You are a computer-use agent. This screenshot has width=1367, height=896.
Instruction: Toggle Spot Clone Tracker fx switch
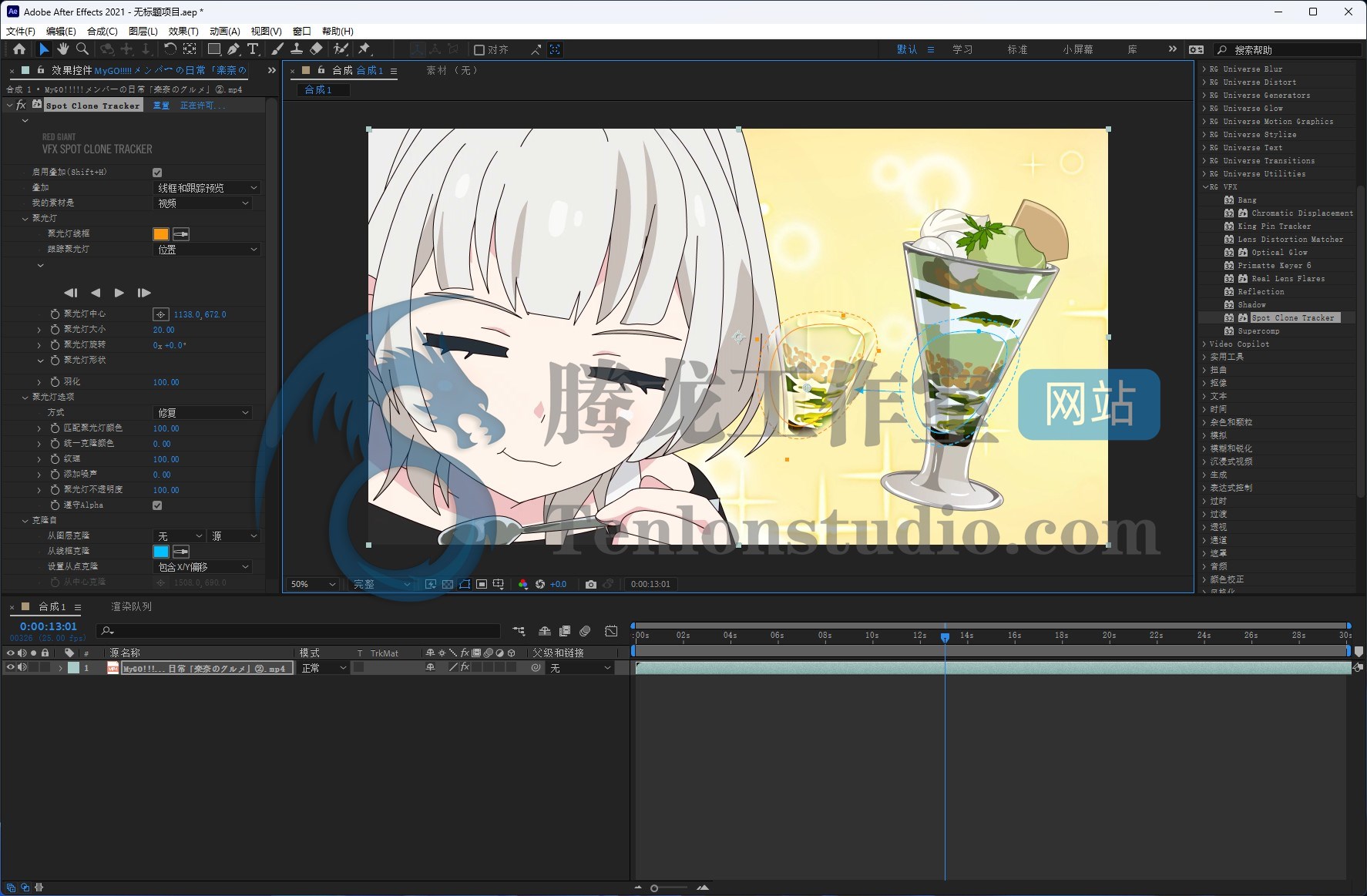click(x=22, y=105)
